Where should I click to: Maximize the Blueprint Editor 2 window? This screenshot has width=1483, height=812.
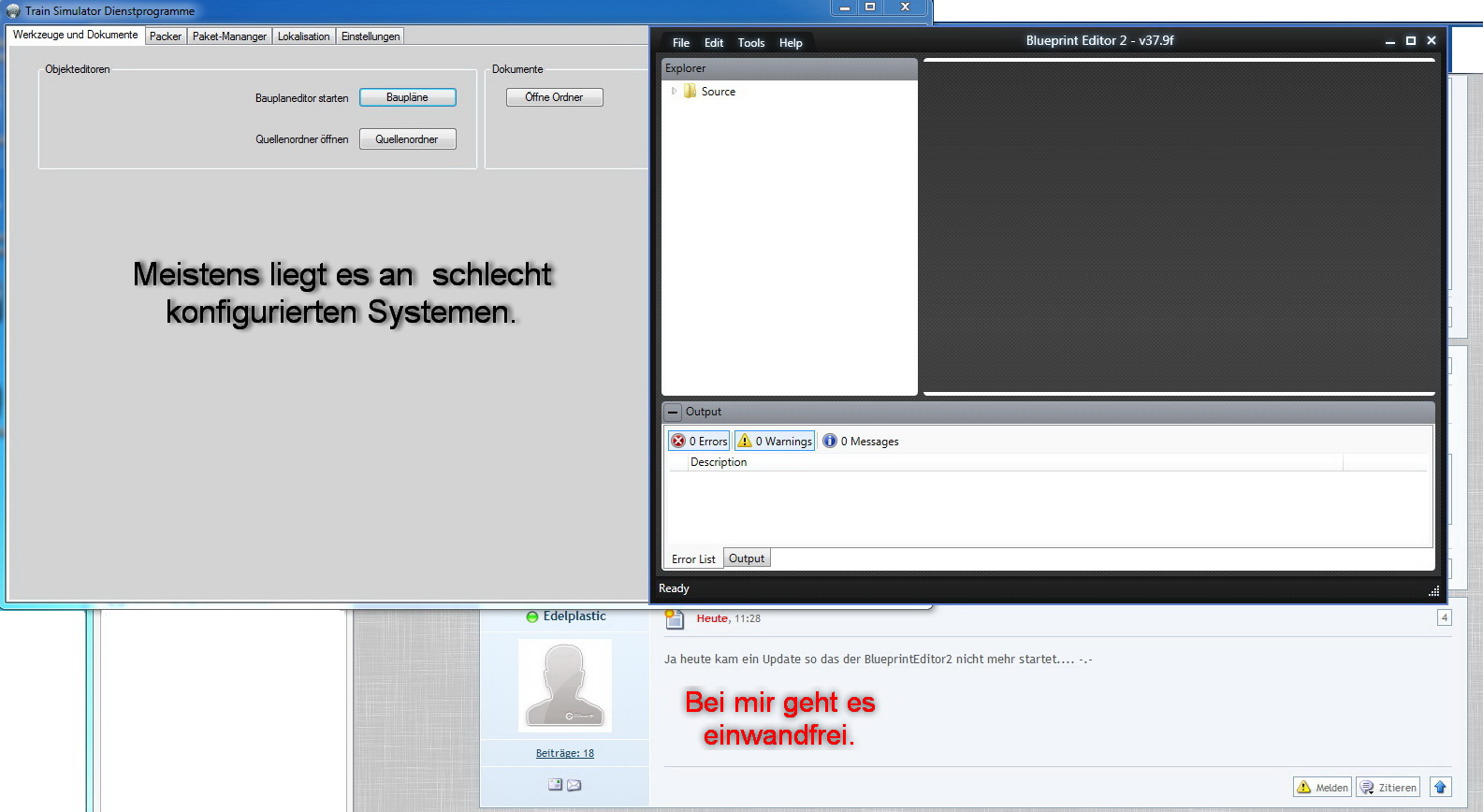(x=1411, y=41)
